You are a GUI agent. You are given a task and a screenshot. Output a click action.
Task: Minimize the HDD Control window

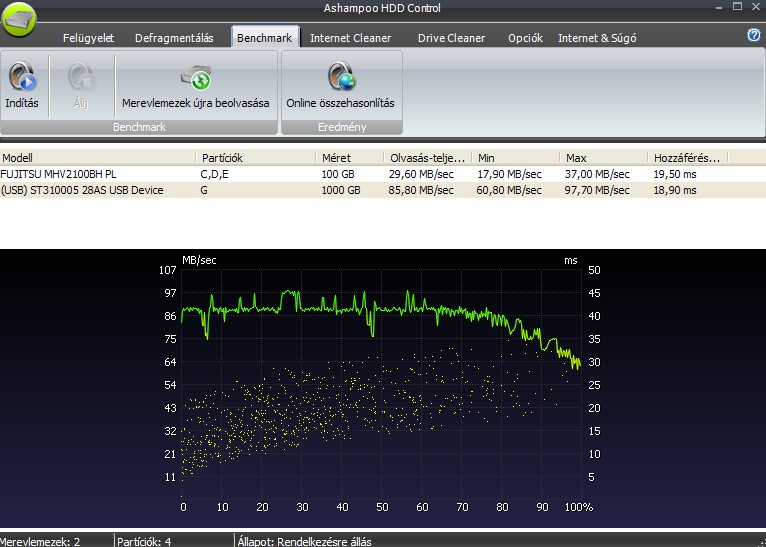coord(719,7)
